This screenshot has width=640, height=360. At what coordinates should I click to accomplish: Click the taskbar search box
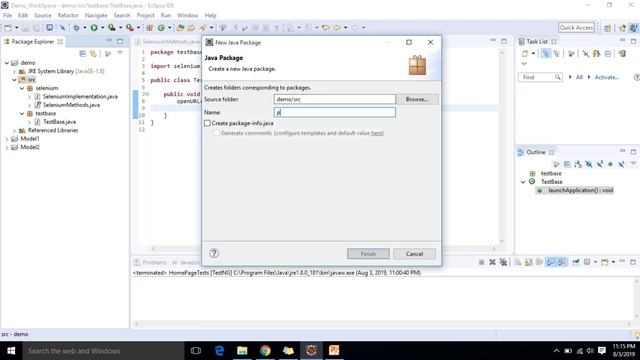[x=103, y=351]
